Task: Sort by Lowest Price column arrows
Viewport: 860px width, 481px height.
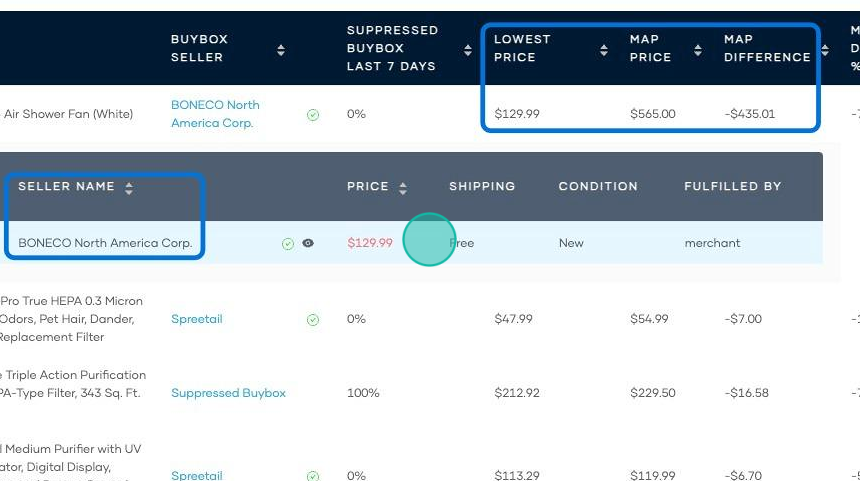Action: point(604,50)
